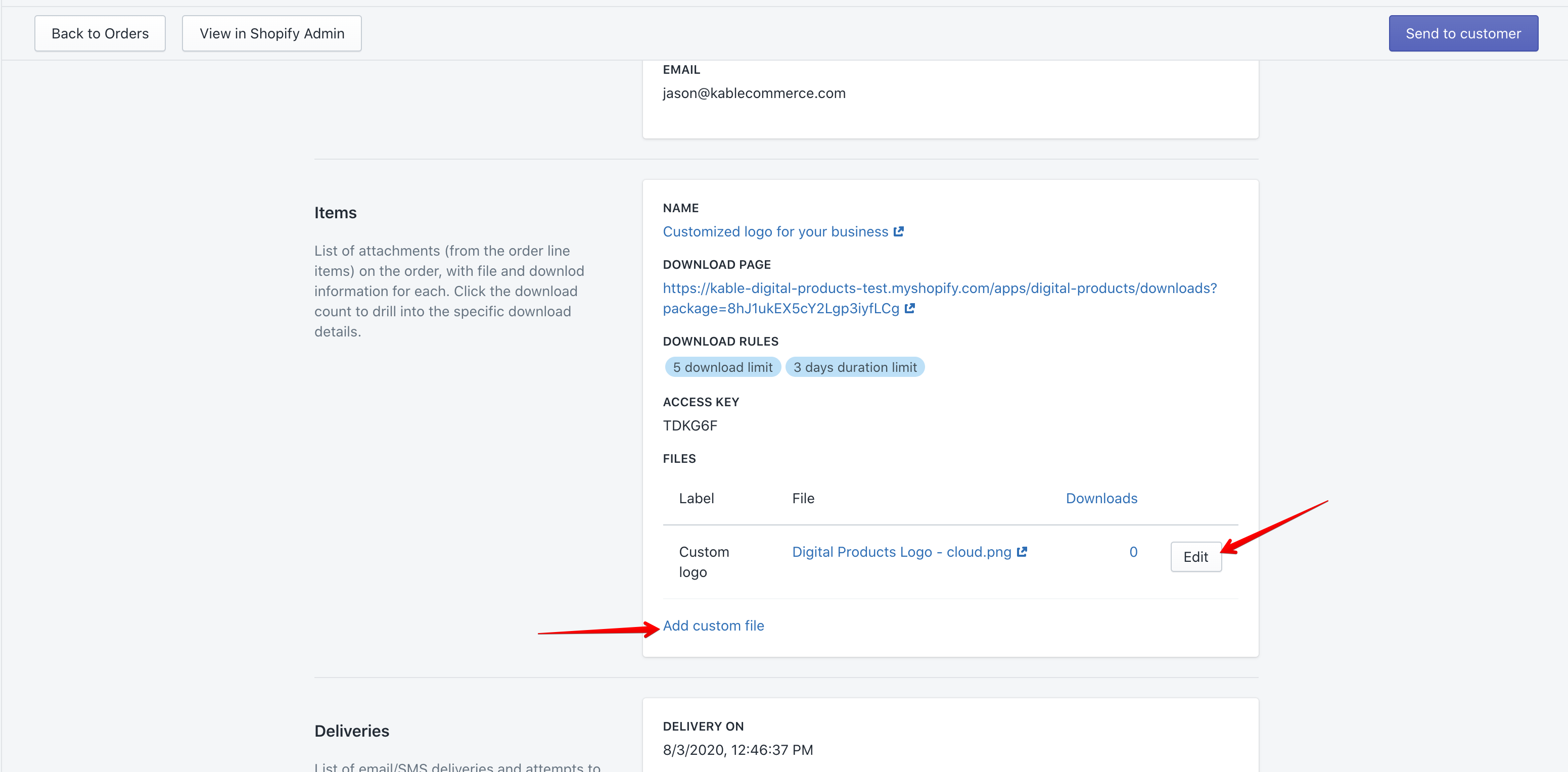Select the "3 days duration limit" badge

[x=855, y=367]
